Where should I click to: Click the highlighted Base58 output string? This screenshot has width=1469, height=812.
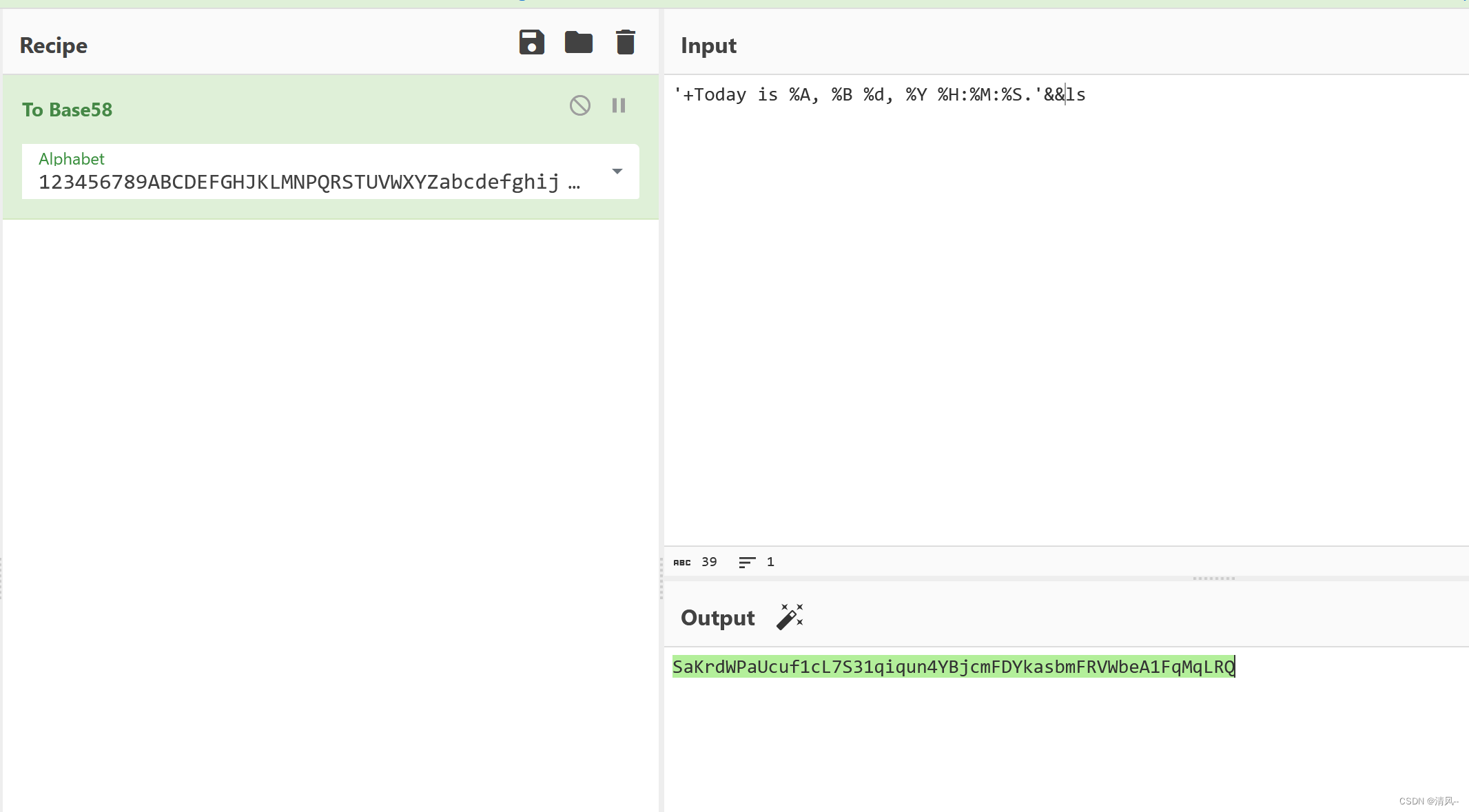(x=954, y=667)
